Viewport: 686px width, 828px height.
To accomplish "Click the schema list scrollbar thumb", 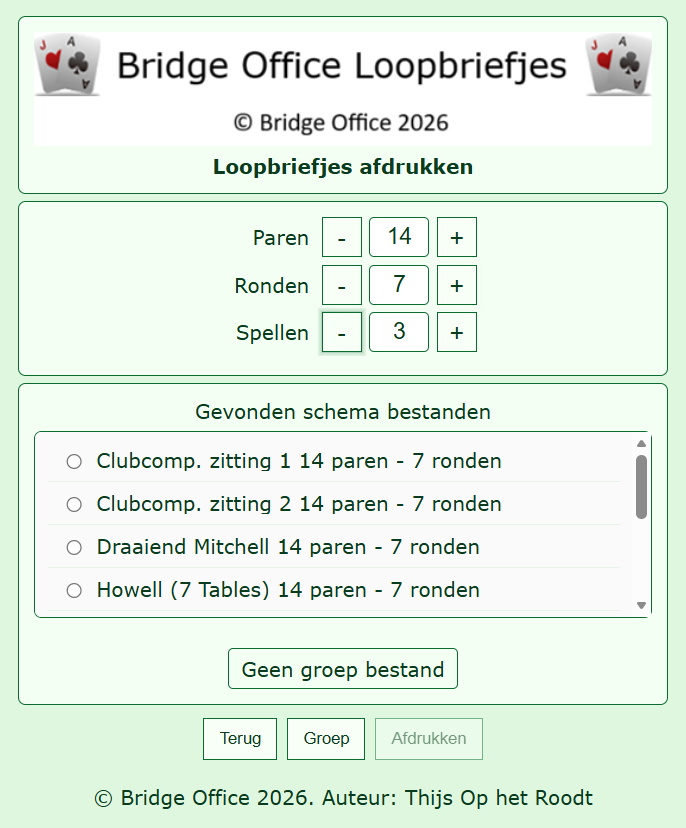I will point(642,487).
